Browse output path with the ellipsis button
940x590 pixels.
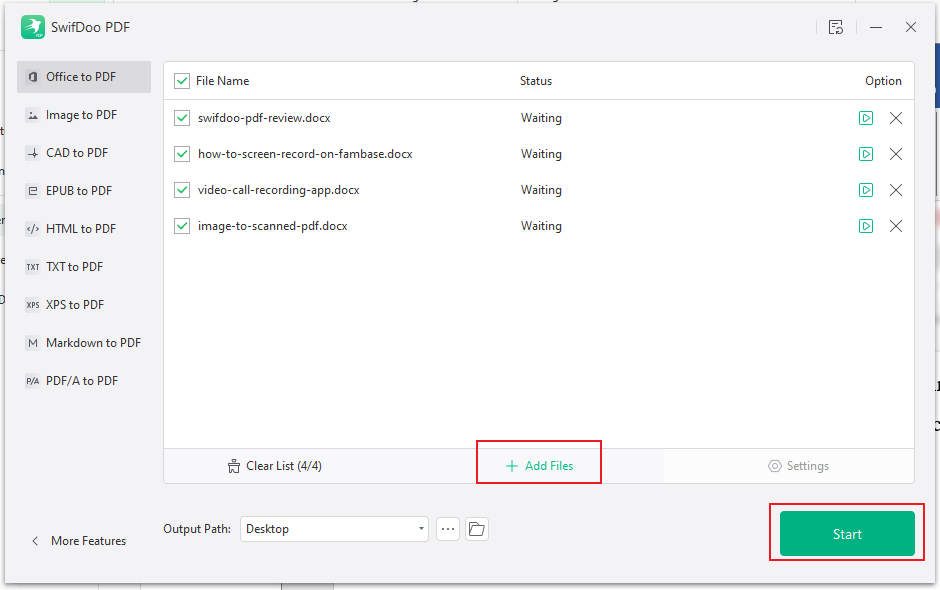click(447, 528)
